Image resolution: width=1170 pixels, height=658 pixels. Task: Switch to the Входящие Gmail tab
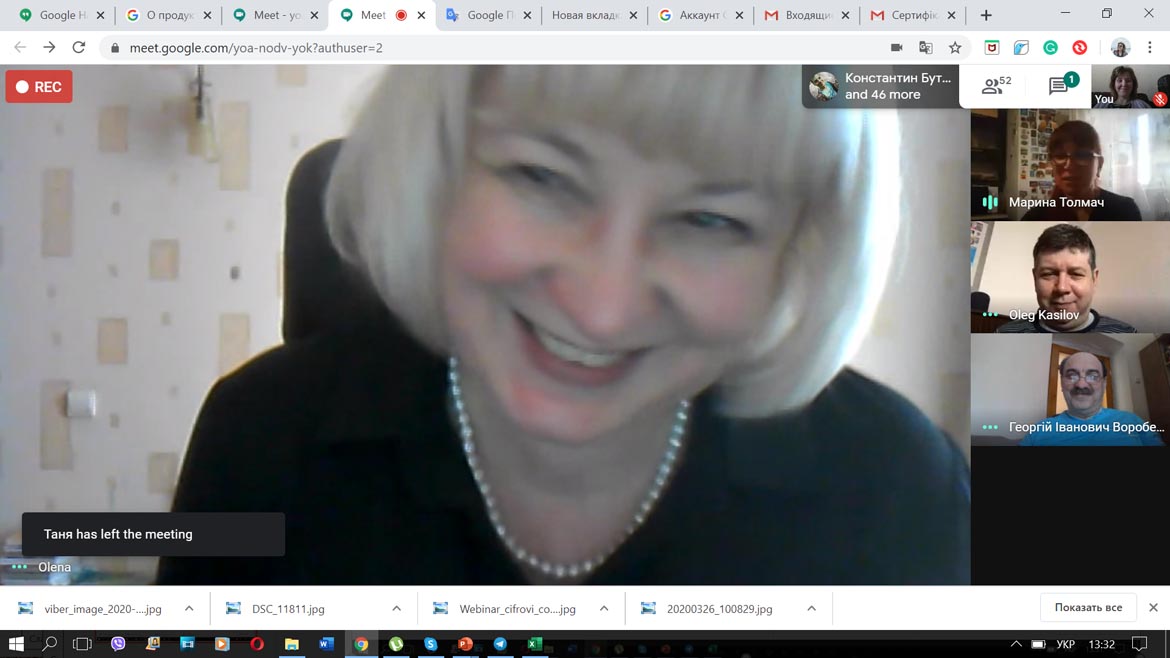point(806,15)
